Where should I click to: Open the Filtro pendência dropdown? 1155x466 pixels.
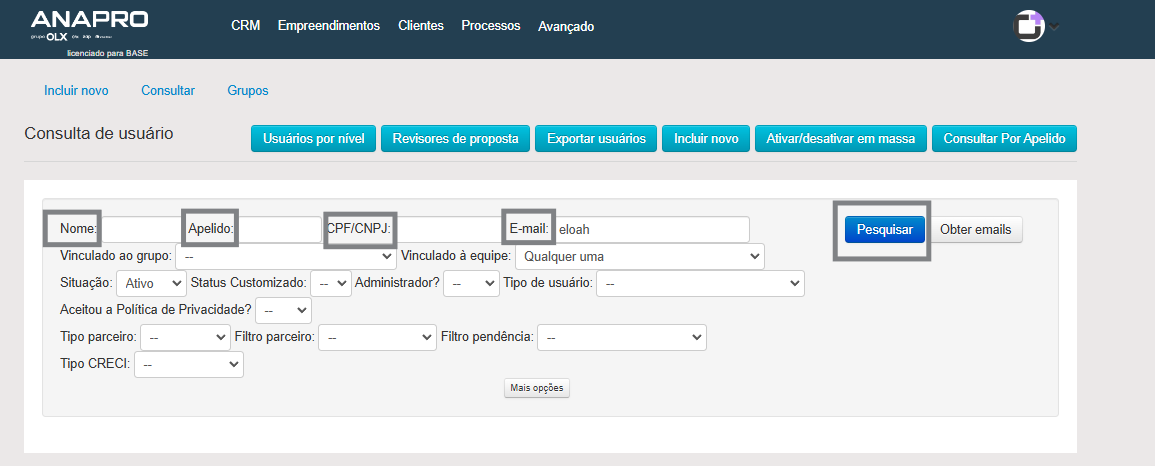pyautogui.click(x=622, y=338)
